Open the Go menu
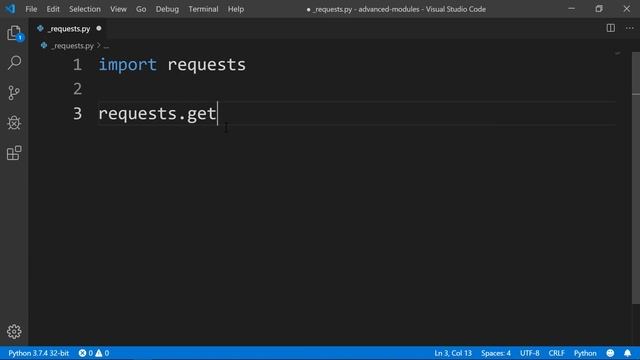640x360 pixels. click(x=141, y=9)
